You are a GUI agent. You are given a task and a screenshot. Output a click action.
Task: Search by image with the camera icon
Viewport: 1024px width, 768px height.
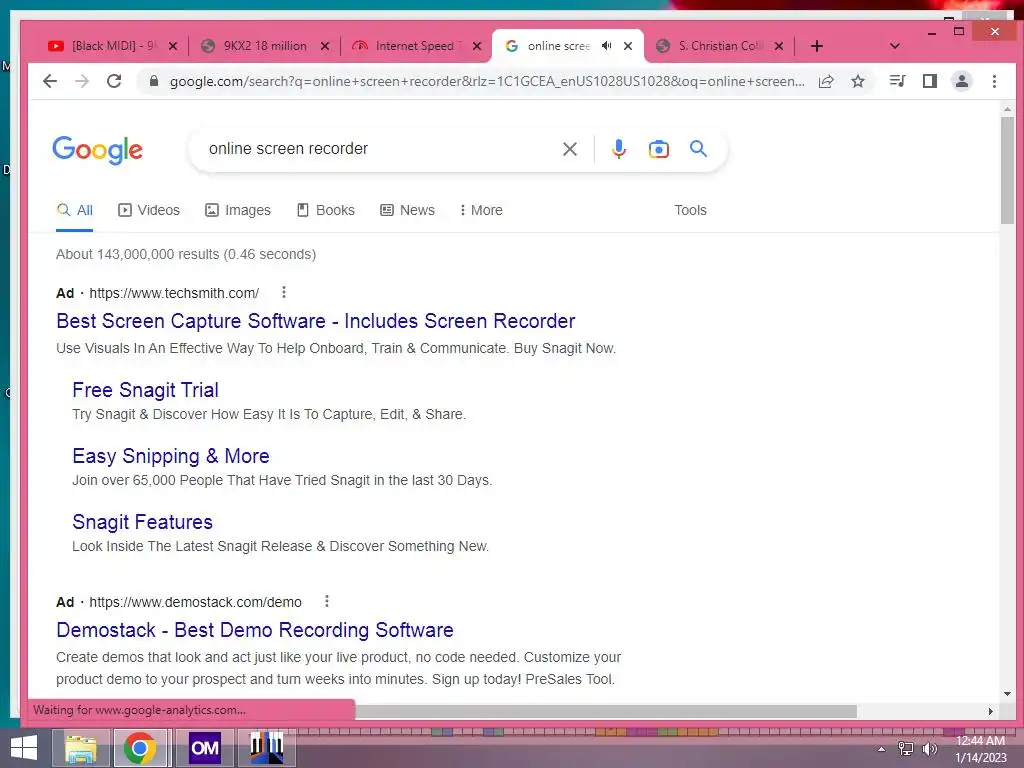(x=658, y=149)
